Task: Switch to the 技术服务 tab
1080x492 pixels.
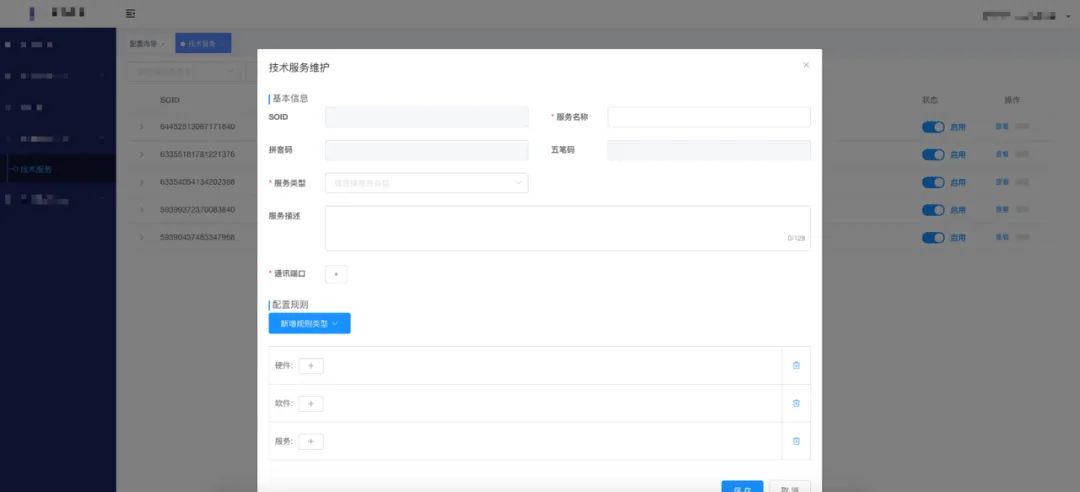Action: (203, 43)
